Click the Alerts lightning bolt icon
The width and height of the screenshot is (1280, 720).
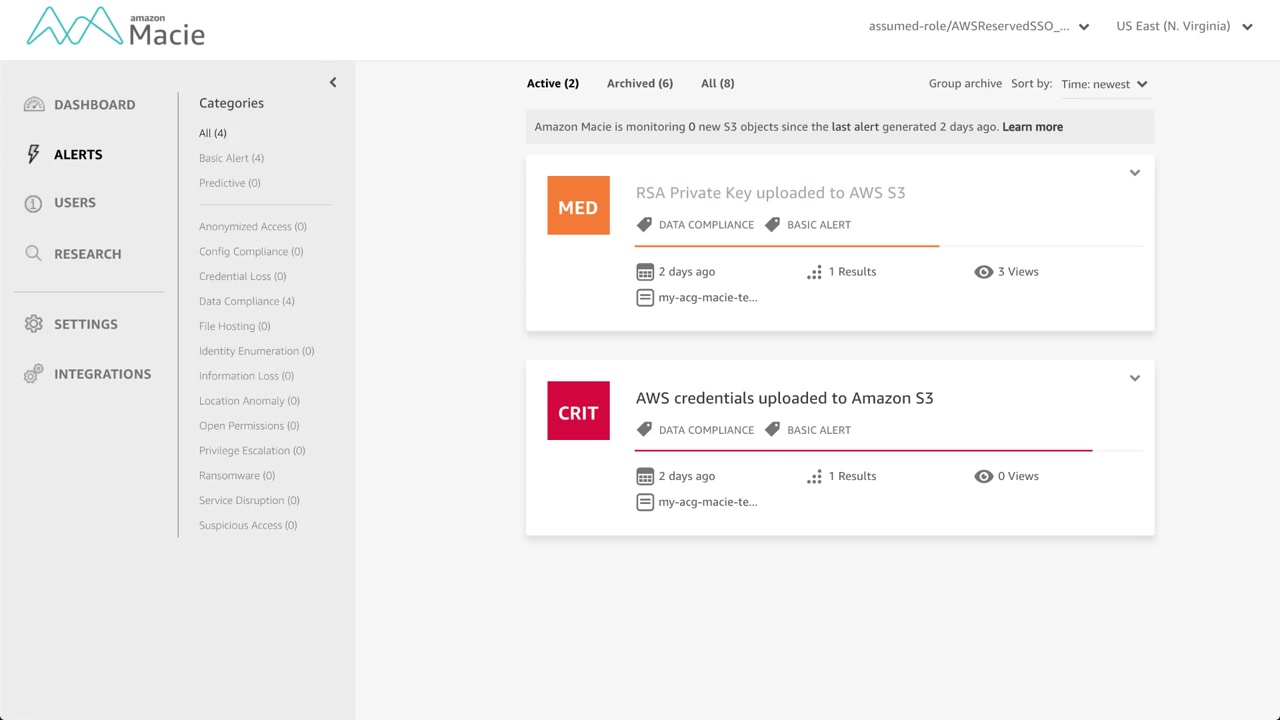pyautogui.click(x=34, y=154)
